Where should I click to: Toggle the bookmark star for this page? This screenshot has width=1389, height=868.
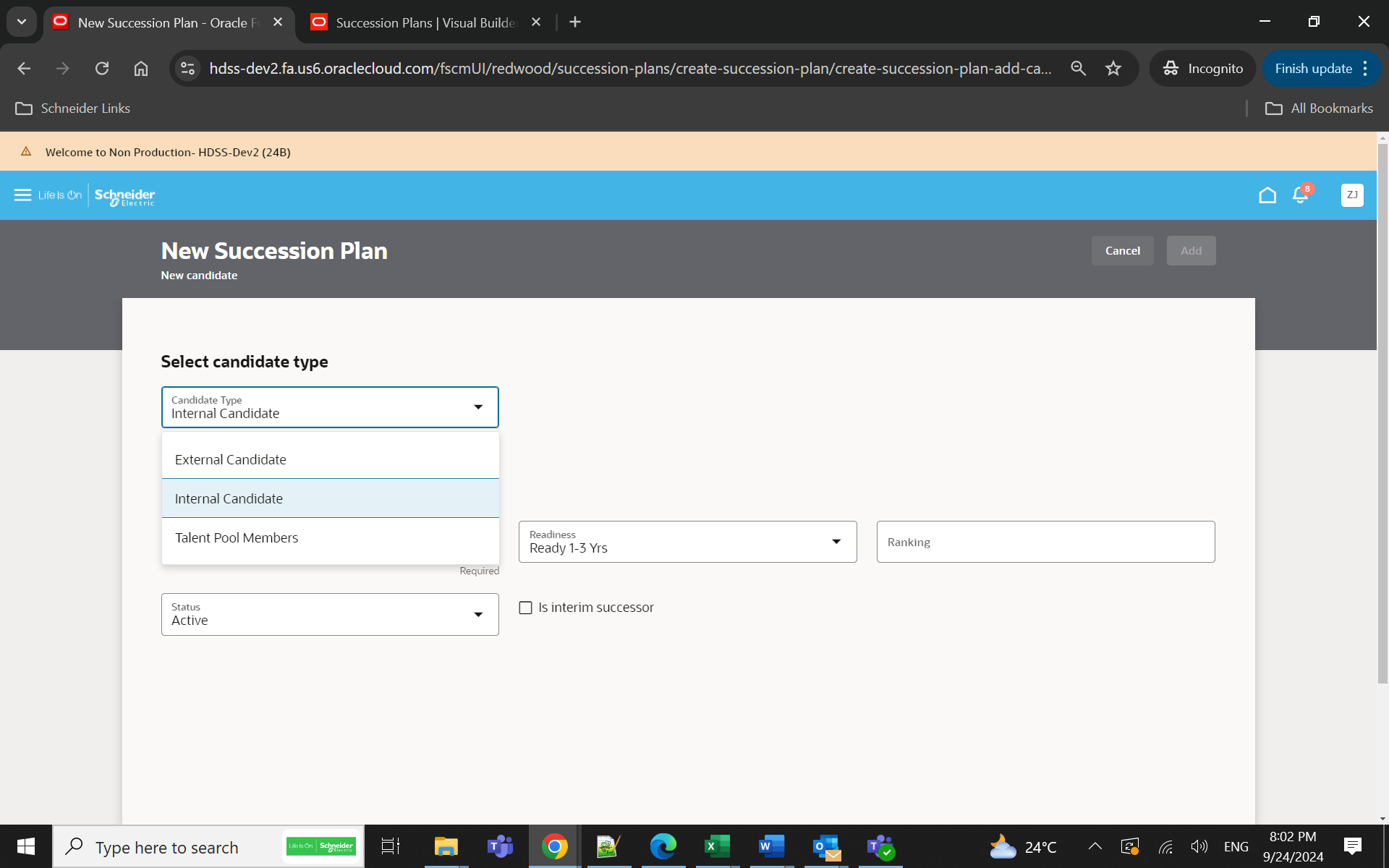click(1113, 68)
